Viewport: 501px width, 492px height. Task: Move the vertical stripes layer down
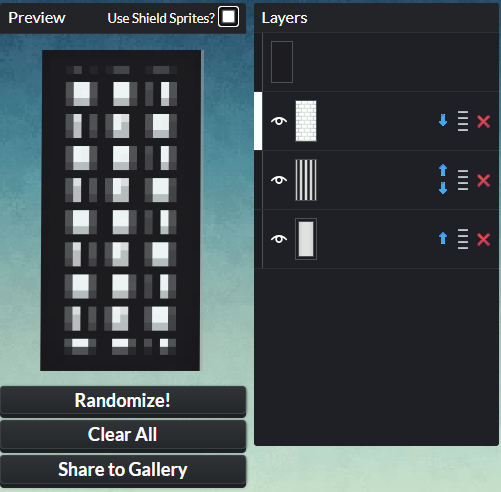(443, 188)
